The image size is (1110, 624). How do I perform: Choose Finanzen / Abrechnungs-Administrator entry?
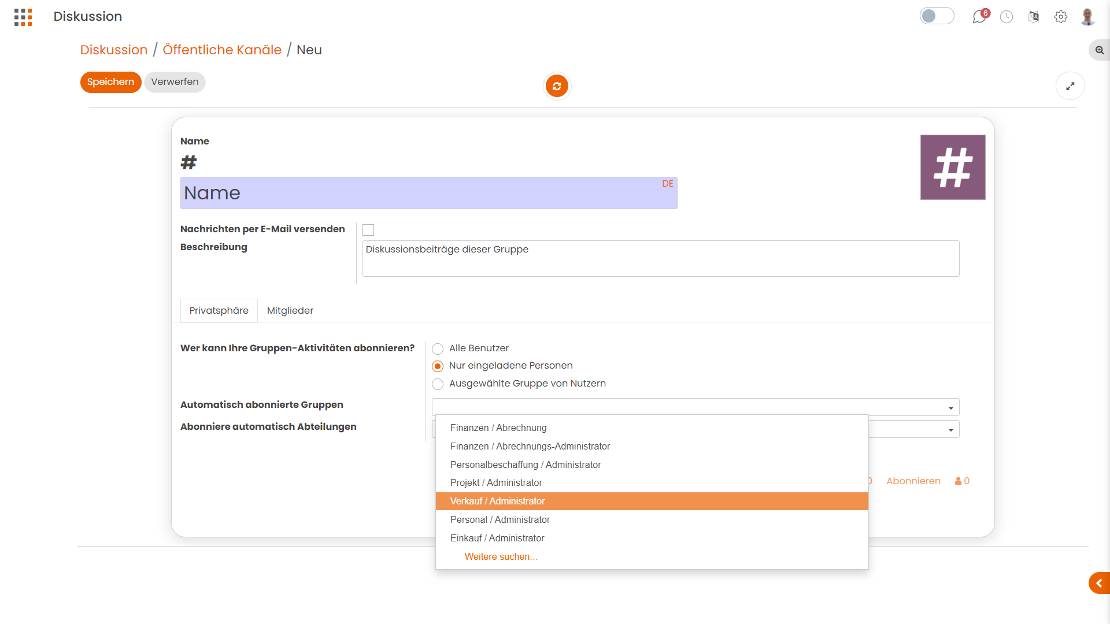(652, 446)
